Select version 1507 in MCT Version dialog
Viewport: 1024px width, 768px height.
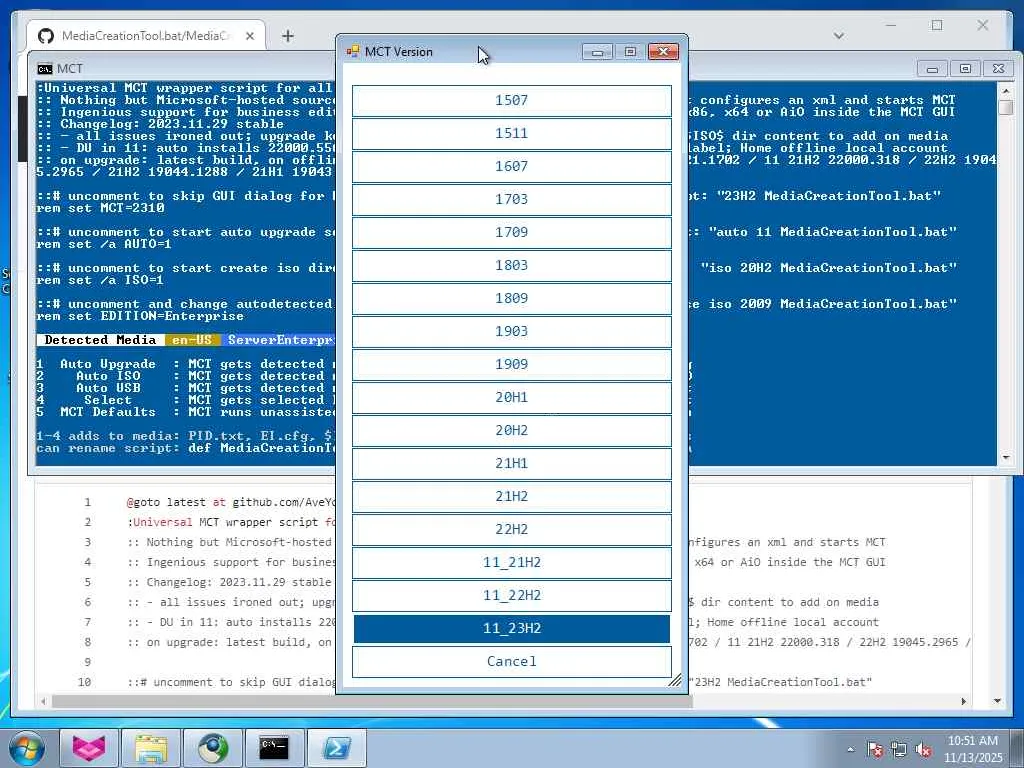(511, 101)
